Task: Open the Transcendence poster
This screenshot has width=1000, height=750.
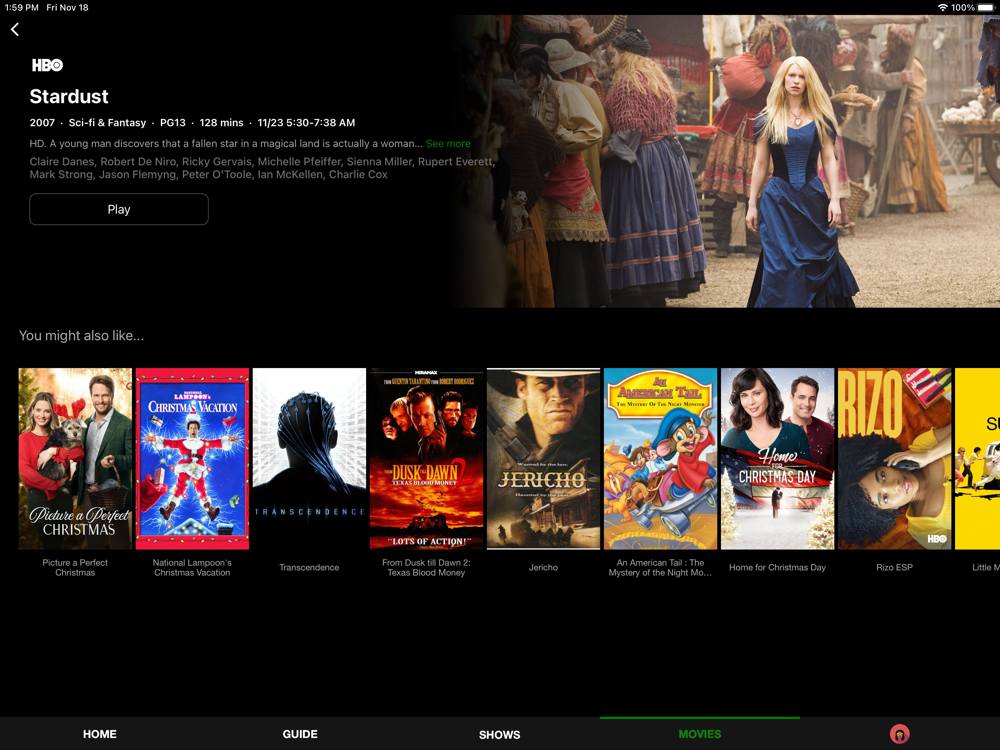Action: tap(309, 459)
